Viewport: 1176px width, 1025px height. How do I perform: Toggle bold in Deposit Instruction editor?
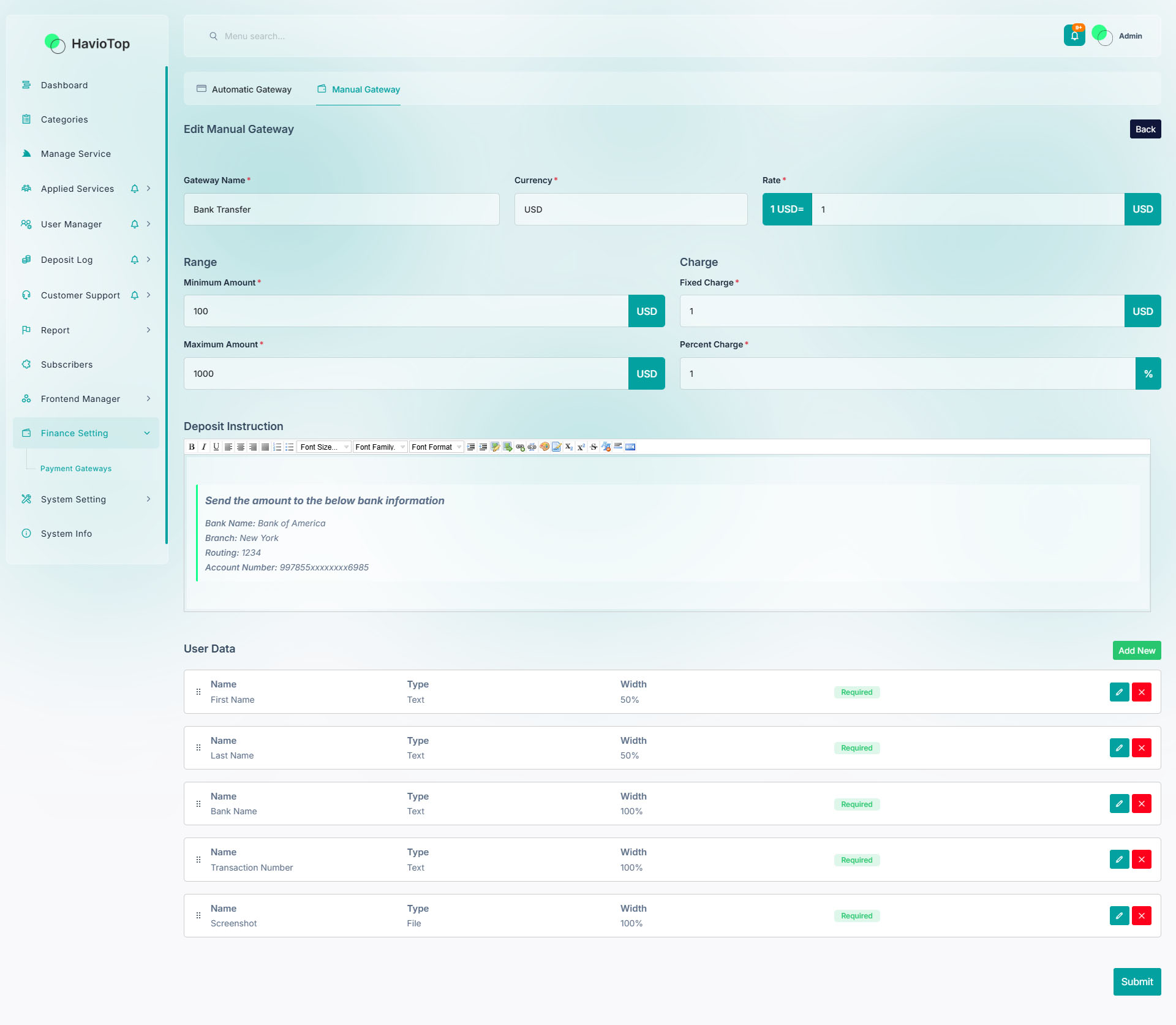tap(192, 447)
